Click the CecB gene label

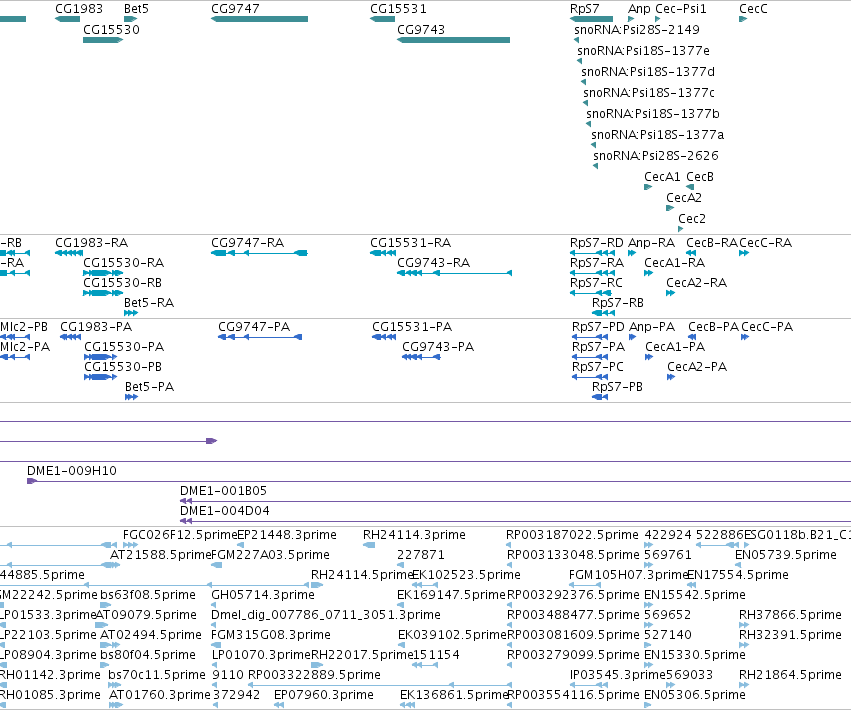click(700, 177)
